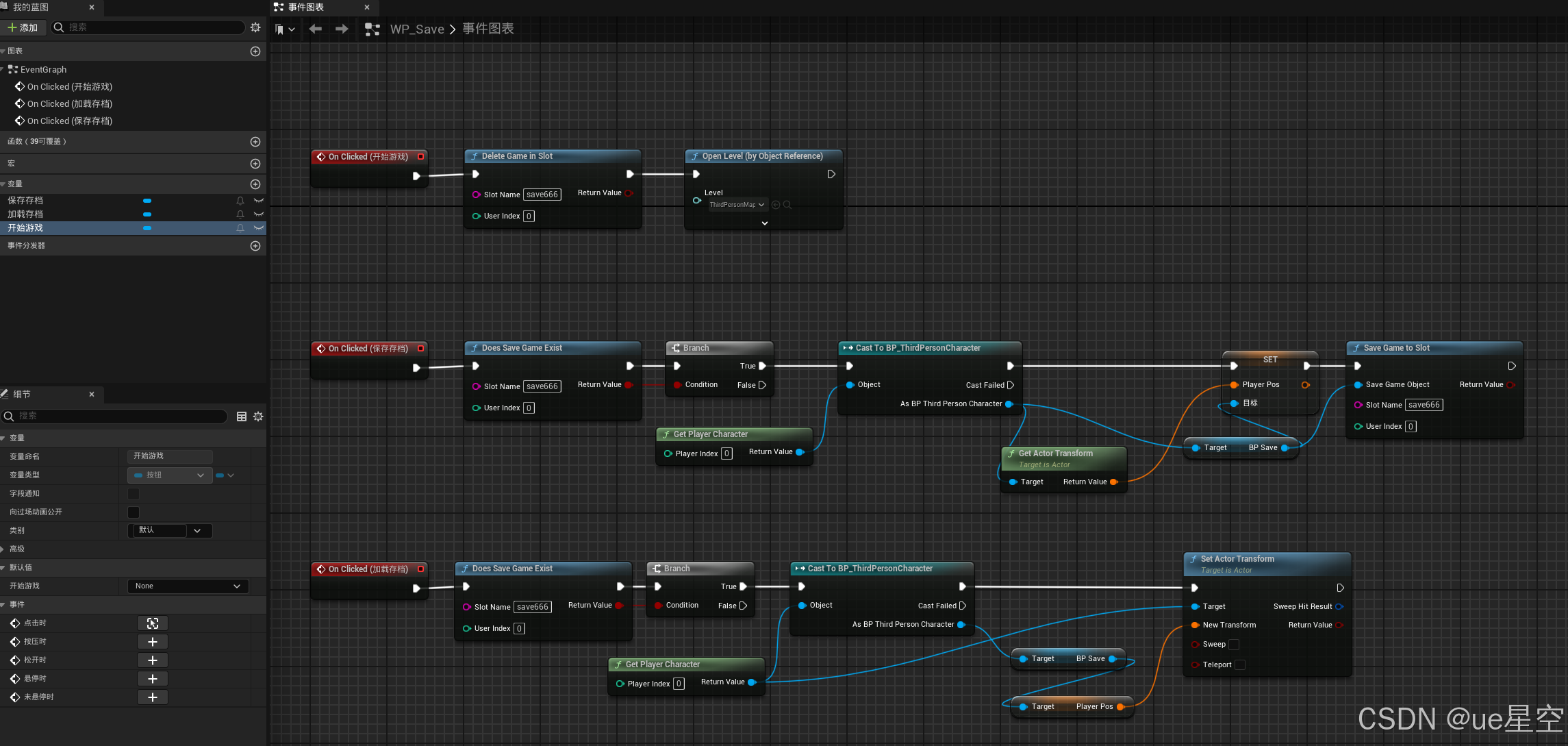Click the upper Branch node icon
The height and width of the screenshot is (746, 1568).
[x=676, y=348]
